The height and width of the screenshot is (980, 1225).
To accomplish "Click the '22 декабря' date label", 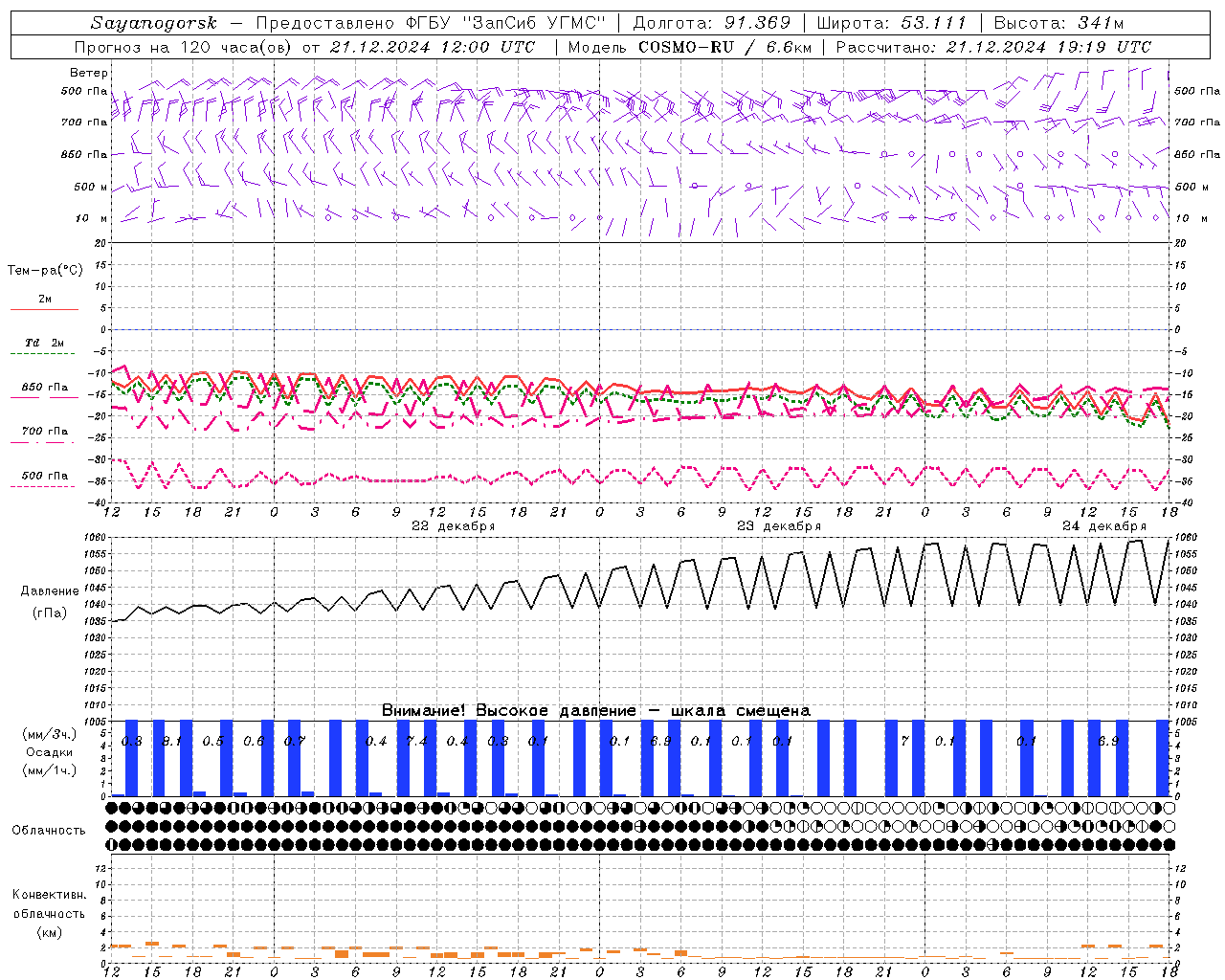I will coord(453,526).
